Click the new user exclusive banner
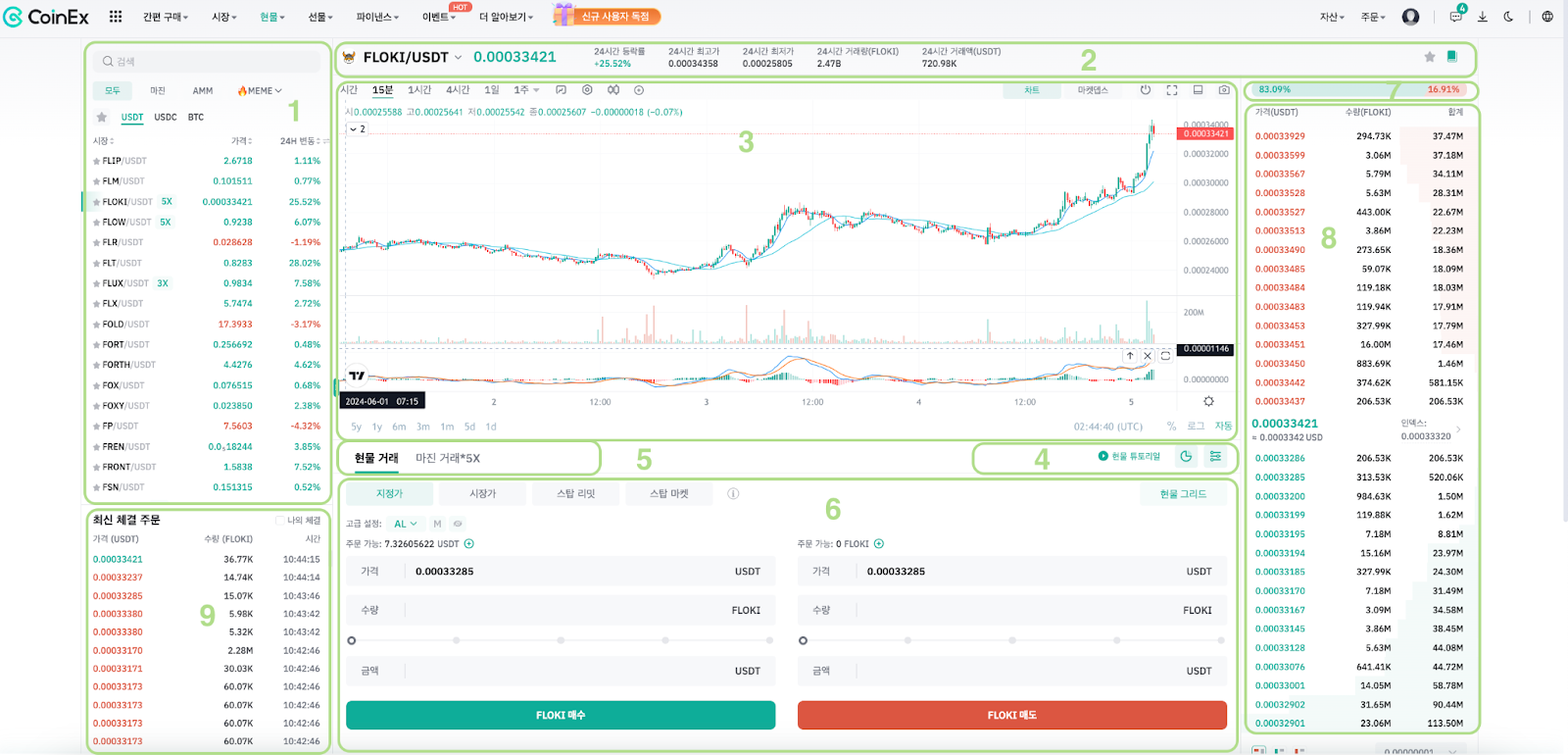Screen dimensions: 1568x755 point(607,16)
